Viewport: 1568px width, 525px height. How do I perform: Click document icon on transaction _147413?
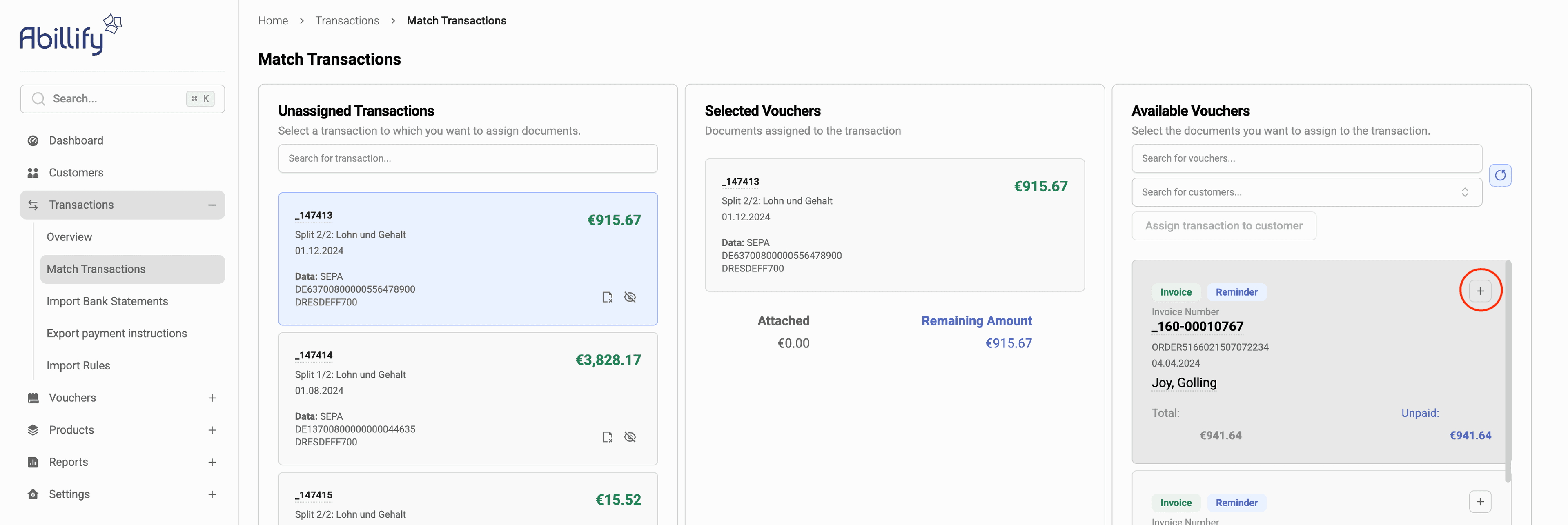607,297
